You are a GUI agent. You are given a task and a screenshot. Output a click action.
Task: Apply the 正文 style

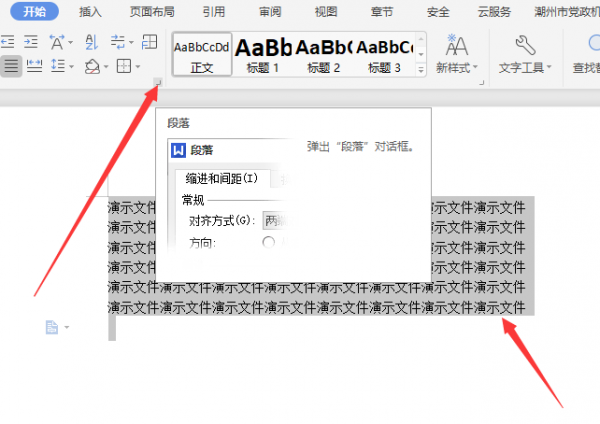pyautogui.click(x=201, y=54)
